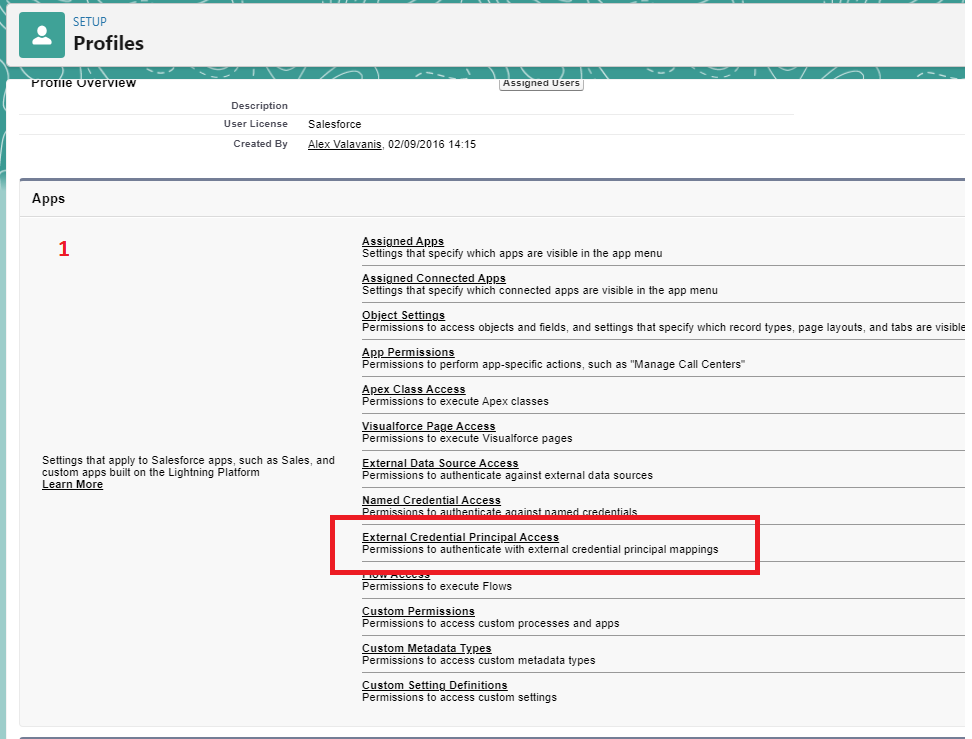Screen dimensions: 972x739
Task: Click External Data Source Access link
Action: [440, 463]
